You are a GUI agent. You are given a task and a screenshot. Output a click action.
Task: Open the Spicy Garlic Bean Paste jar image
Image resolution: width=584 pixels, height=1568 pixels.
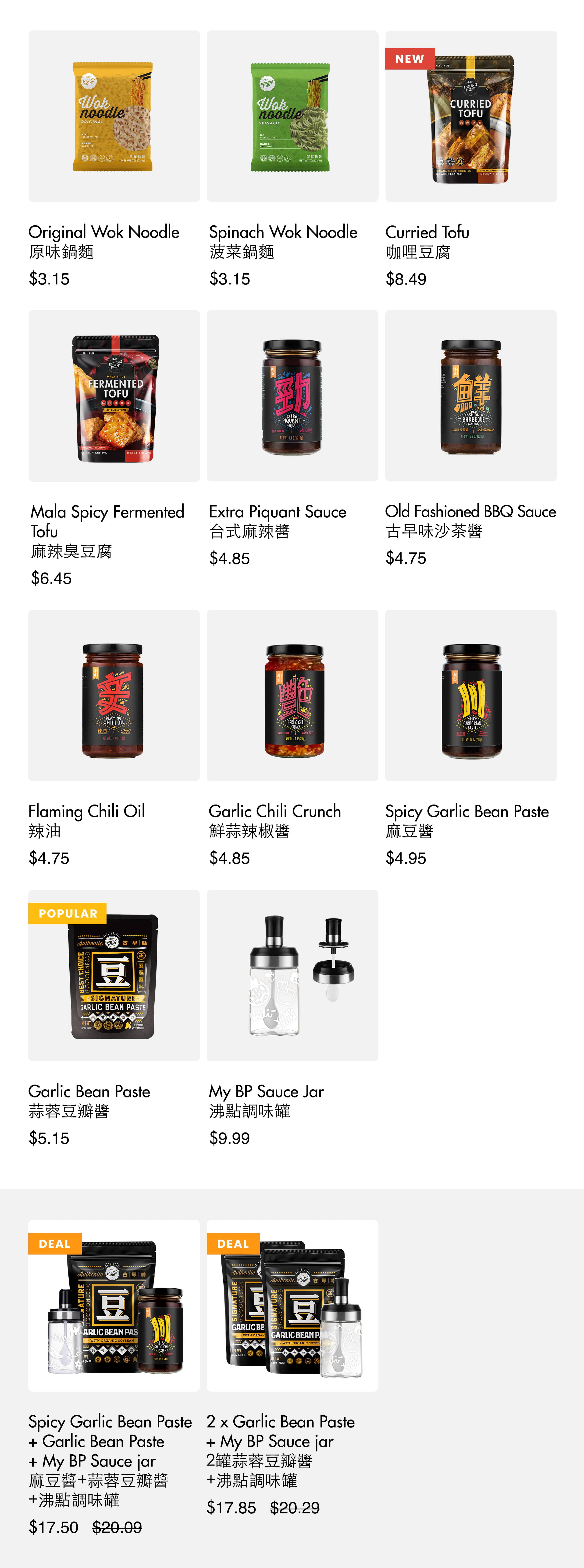tap(471, 695)
